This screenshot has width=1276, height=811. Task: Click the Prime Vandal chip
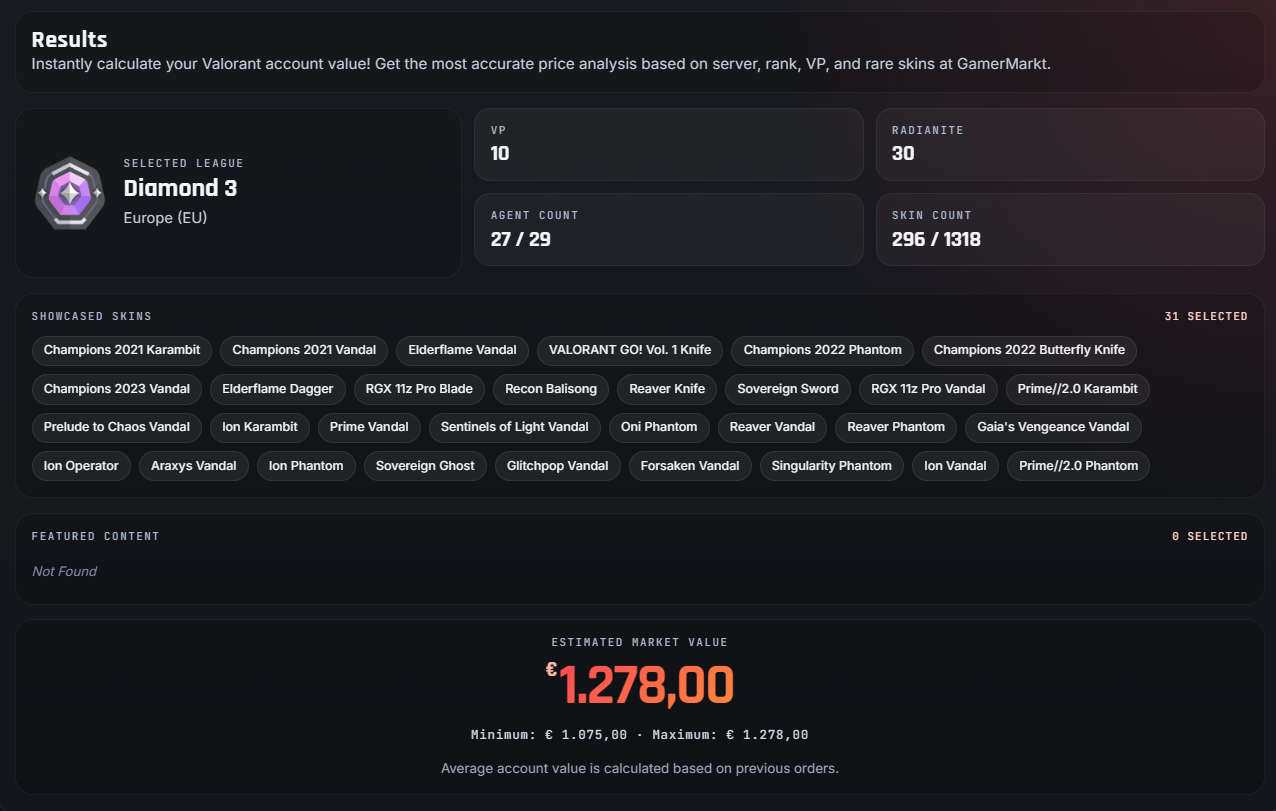tap(369, 427)
